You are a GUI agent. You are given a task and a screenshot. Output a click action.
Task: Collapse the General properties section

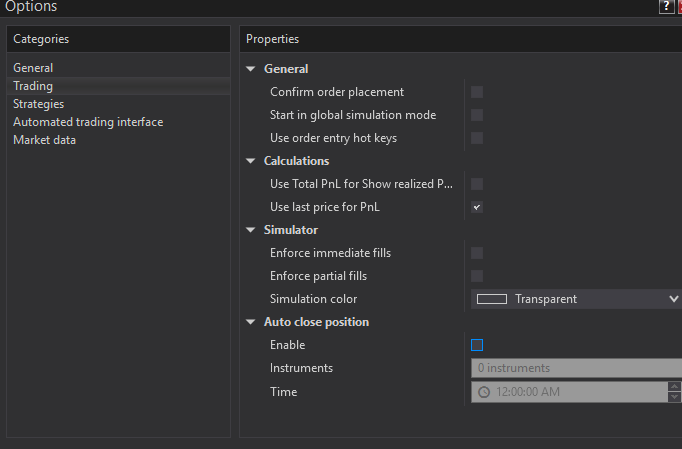250,69
